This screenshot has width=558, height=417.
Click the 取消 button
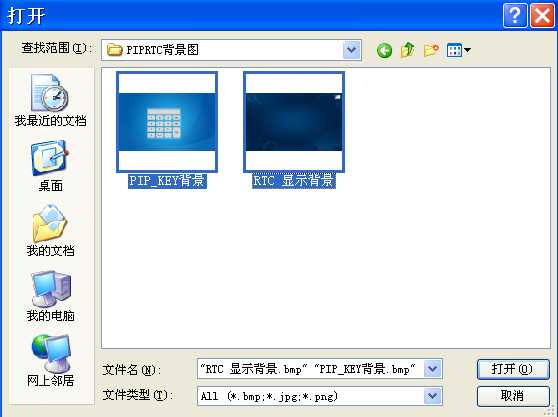[x=513, y=396]
